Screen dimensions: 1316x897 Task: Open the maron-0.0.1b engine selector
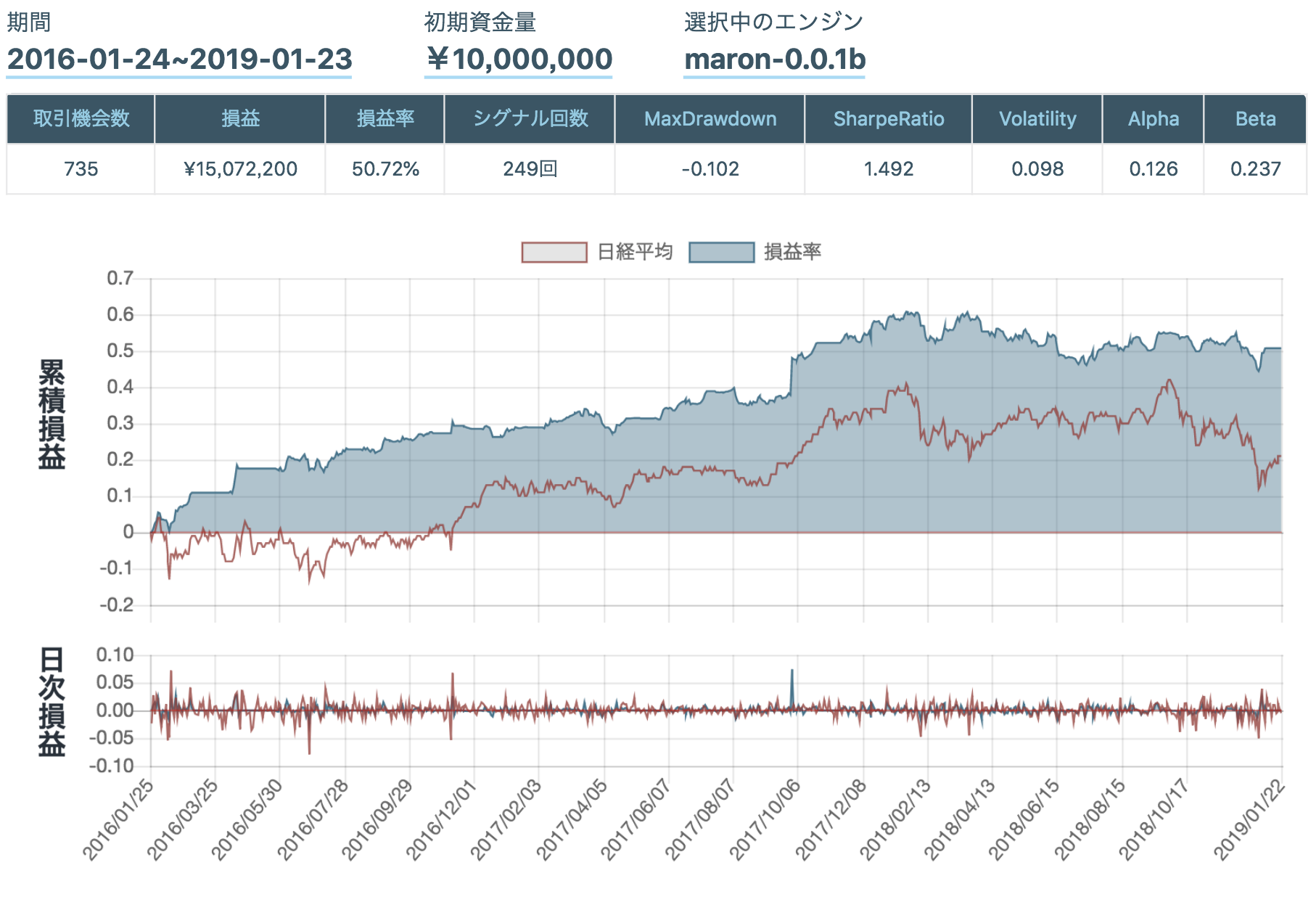point(774,60)
